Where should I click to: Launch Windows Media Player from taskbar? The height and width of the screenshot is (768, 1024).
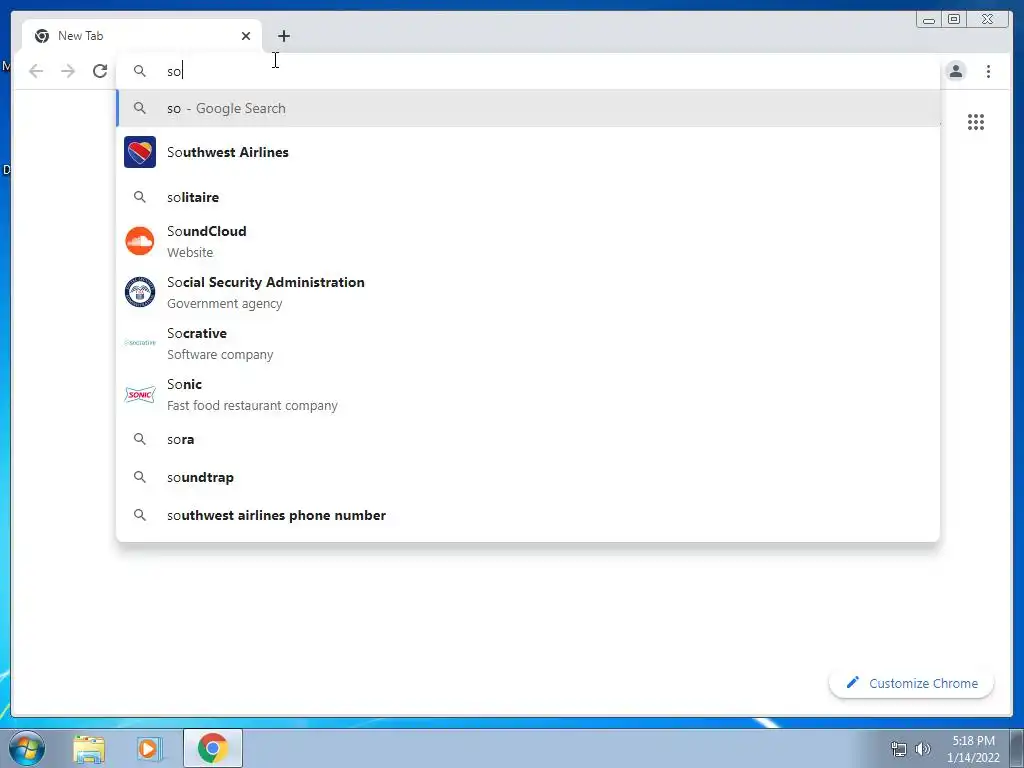click(148, 748)
